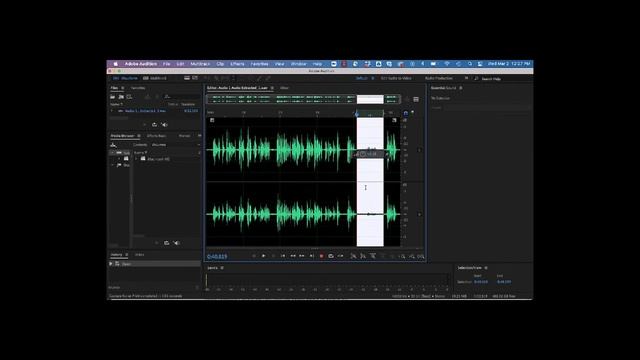The image size is (640, 360).
Task: Click Zoom In Amplitude icon
Action: [x=353, y=256]
